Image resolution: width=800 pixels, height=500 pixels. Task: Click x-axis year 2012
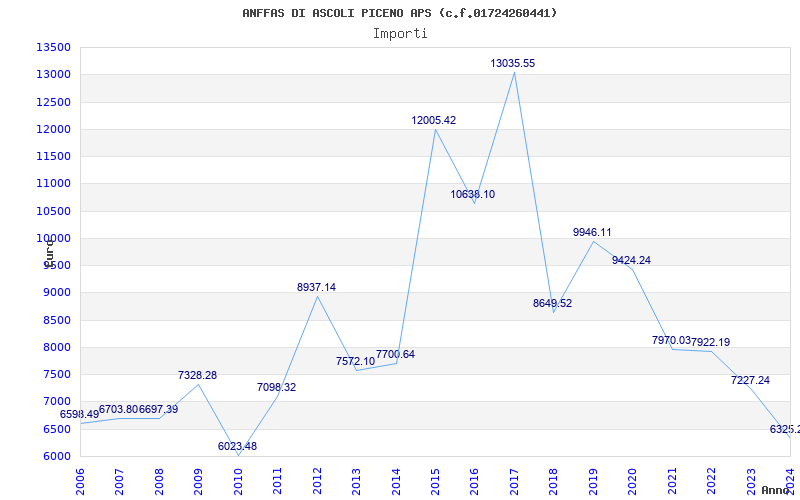(x=317, y=482)
